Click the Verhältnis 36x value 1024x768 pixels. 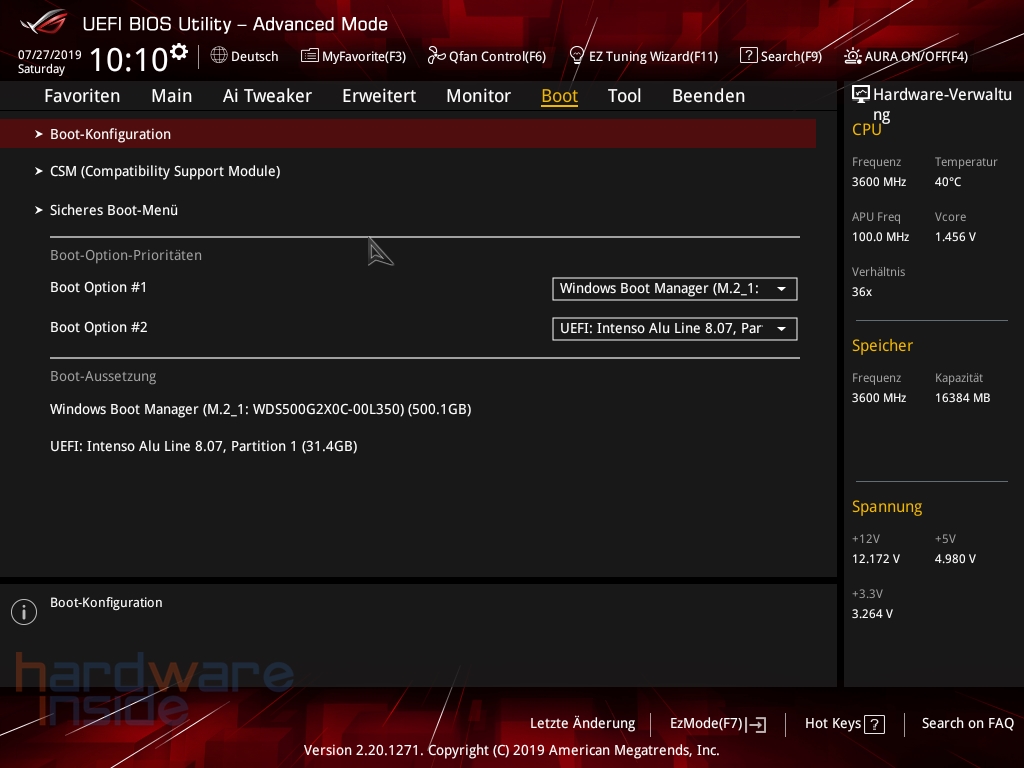point(862,292)
